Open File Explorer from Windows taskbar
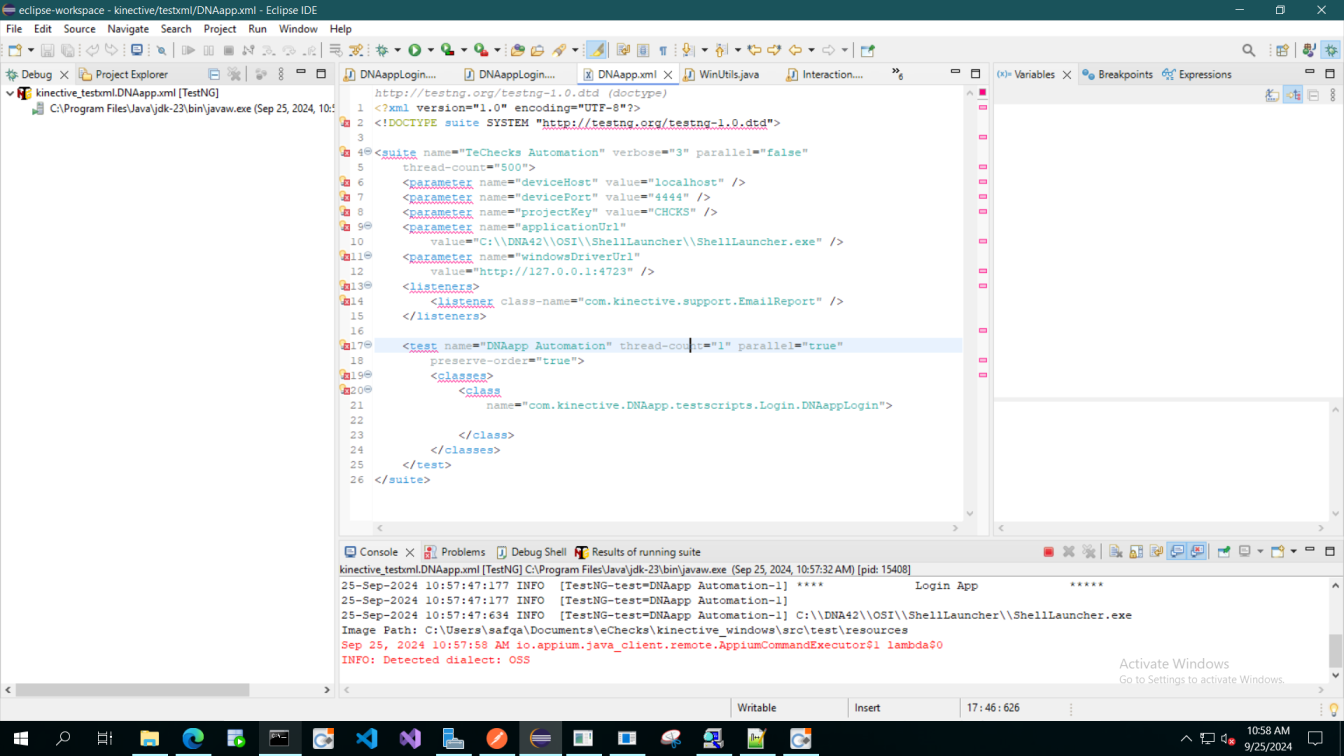Screen dimensions: 1344x756 coord(149,739)
